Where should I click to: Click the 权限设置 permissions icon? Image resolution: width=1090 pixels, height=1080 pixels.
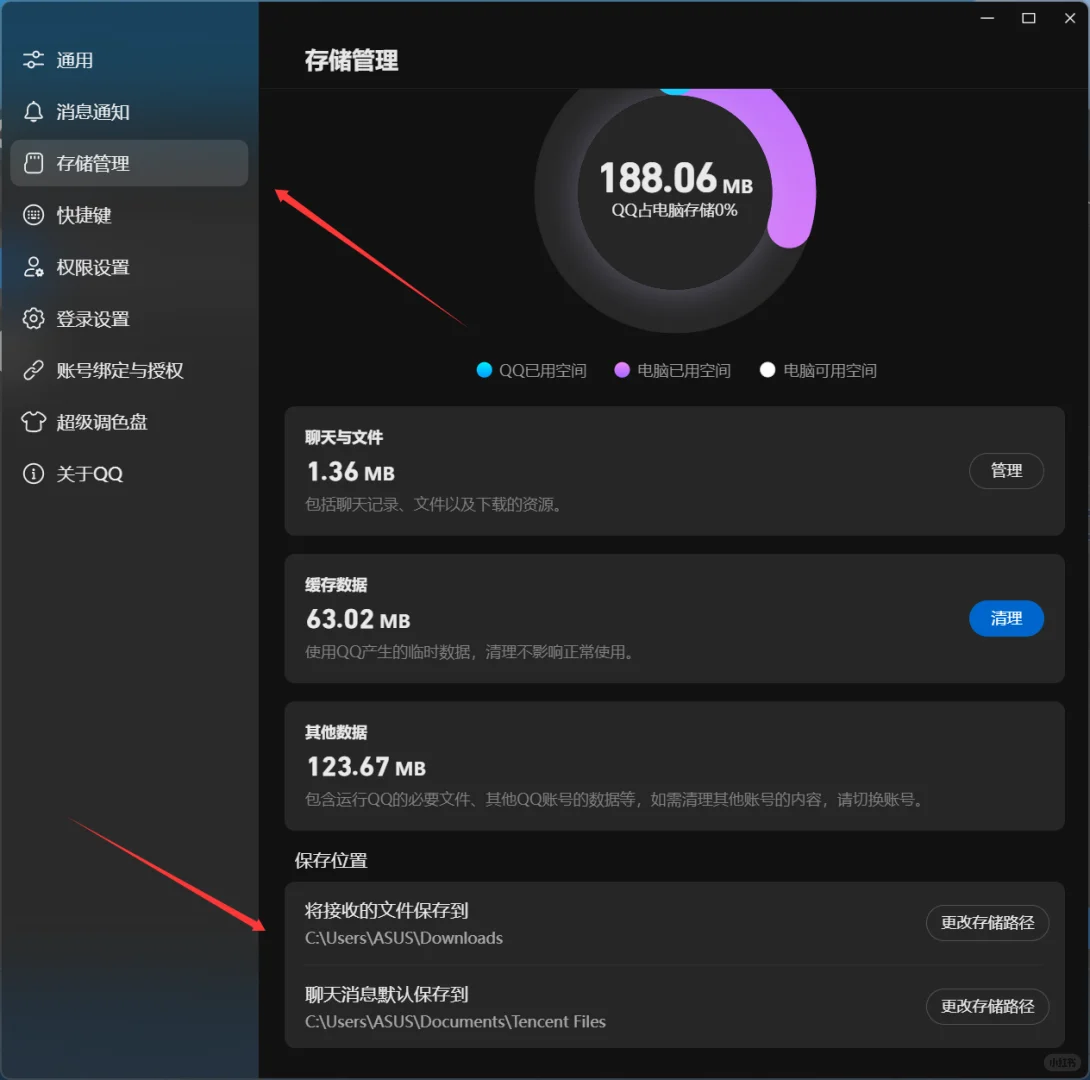click(31, 267)
